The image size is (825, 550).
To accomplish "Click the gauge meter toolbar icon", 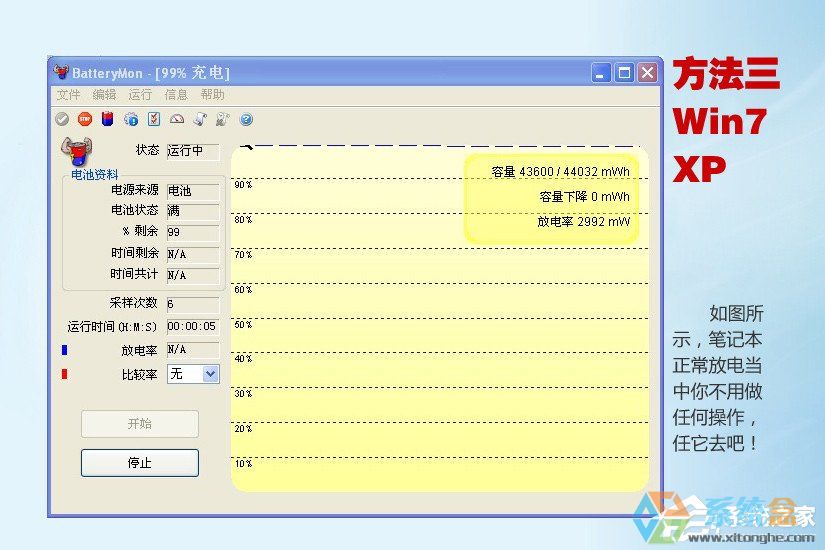I will [x=177, y=119].
